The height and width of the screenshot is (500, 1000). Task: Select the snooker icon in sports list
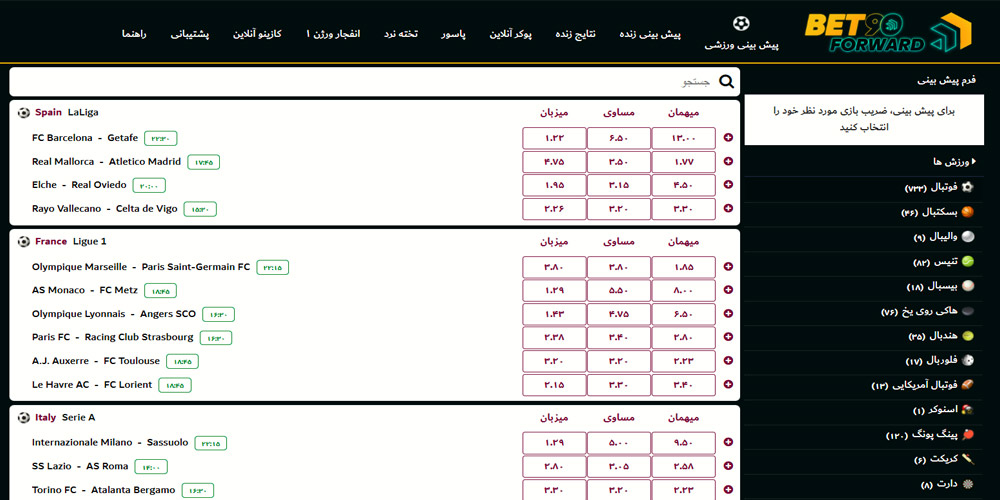(x=967, y=410)
